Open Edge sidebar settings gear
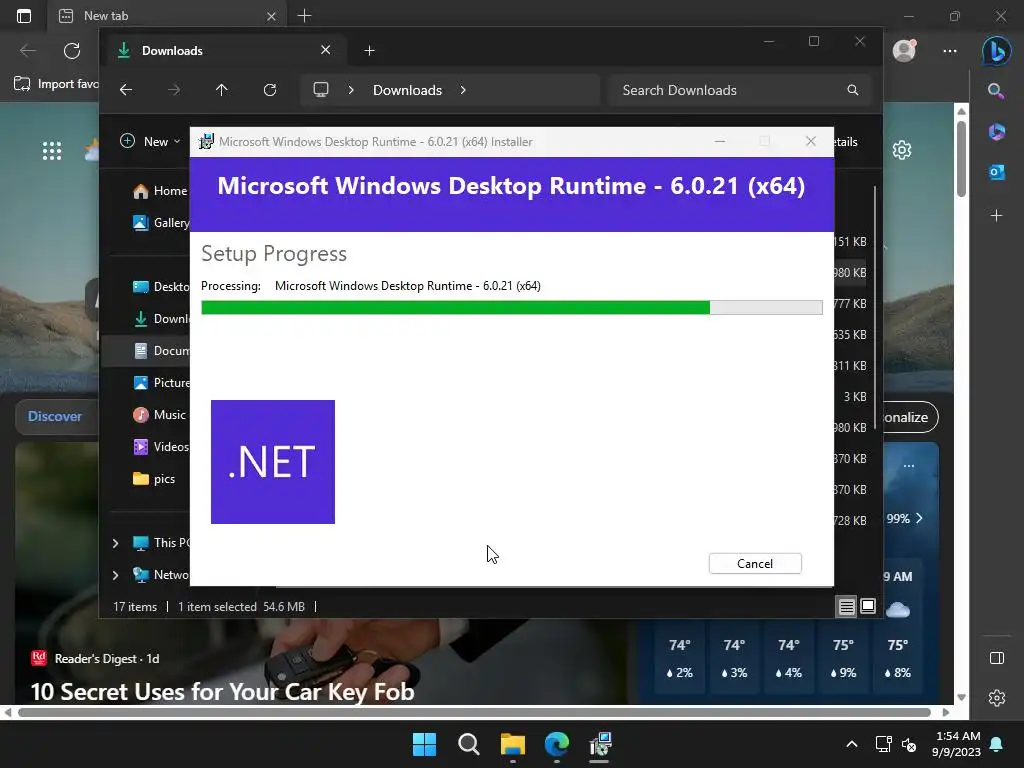 pos(997,698)
